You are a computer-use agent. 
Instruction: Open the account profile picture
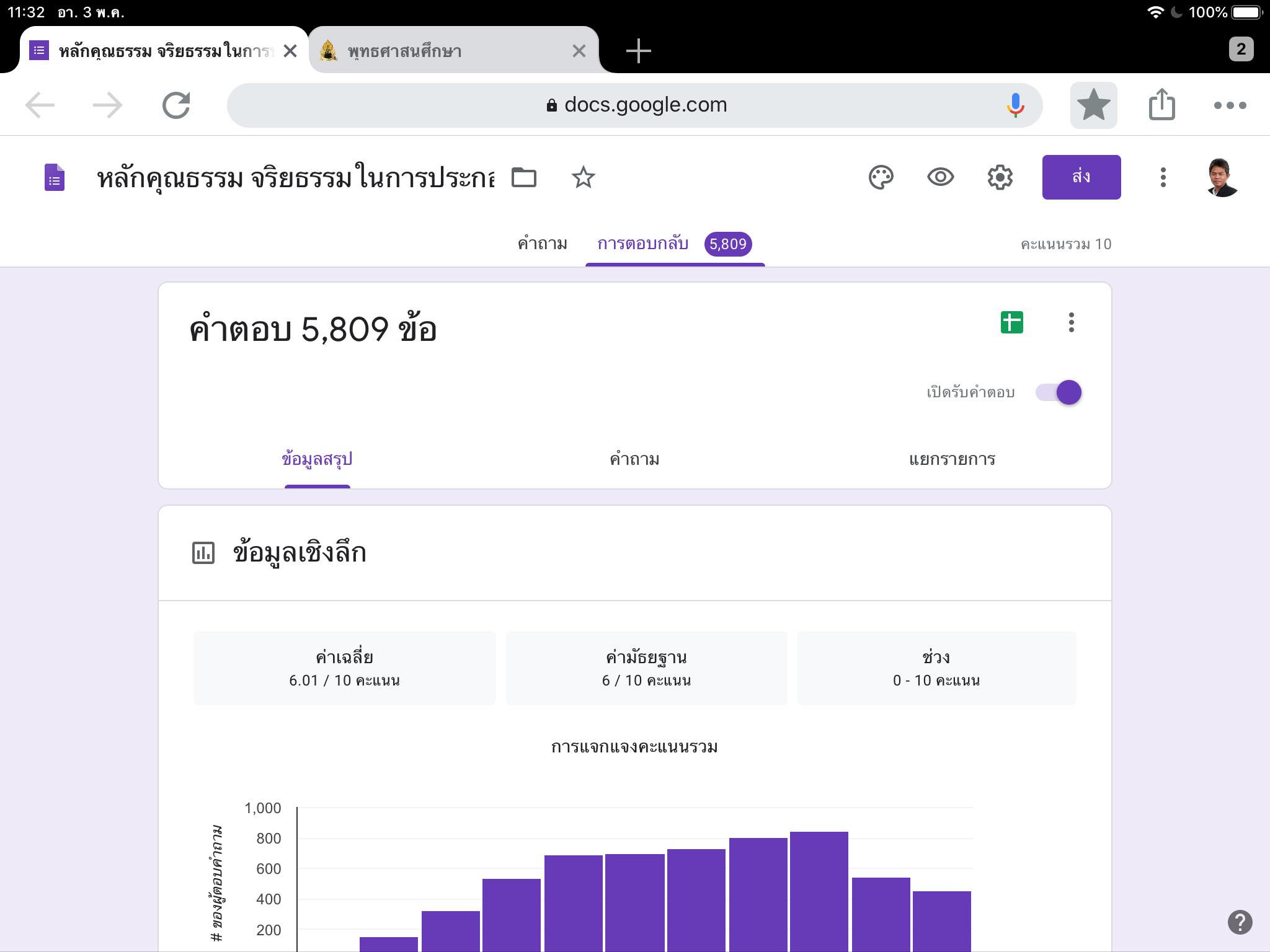pyautogui.click(x=1222, y=178)
